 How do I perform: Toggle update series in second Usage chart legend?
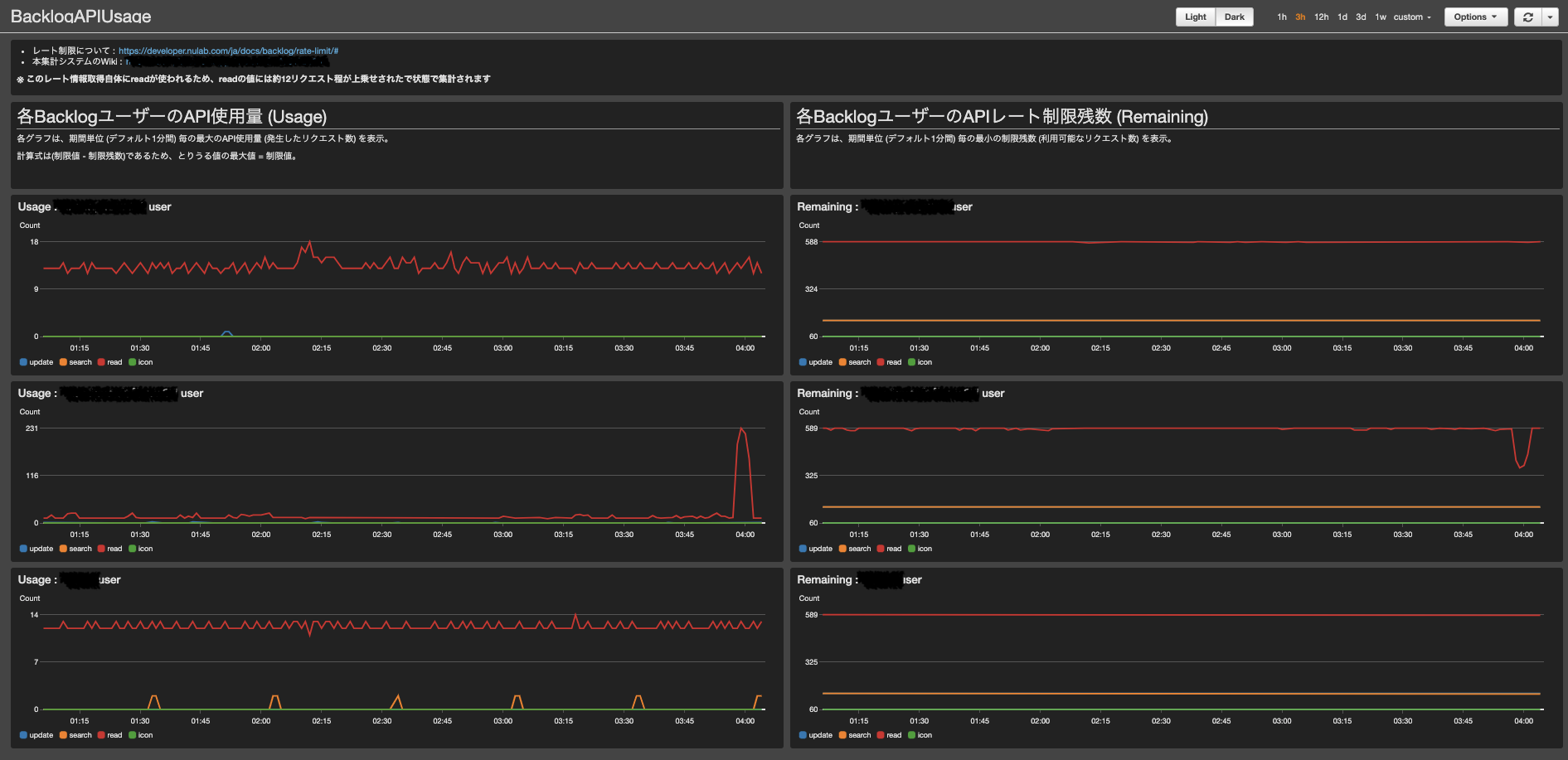click(36, 549)
